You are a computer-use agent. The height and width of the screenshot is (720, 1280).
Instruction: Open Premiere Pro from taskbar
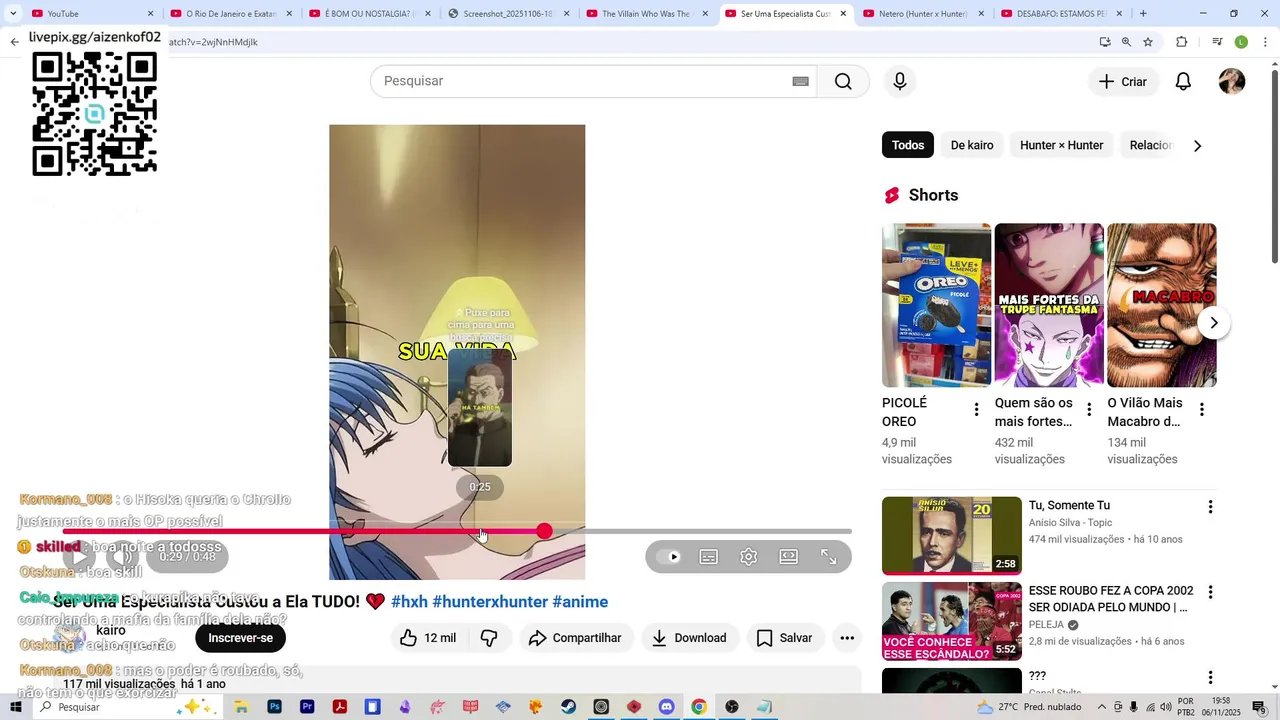point(307,707)
